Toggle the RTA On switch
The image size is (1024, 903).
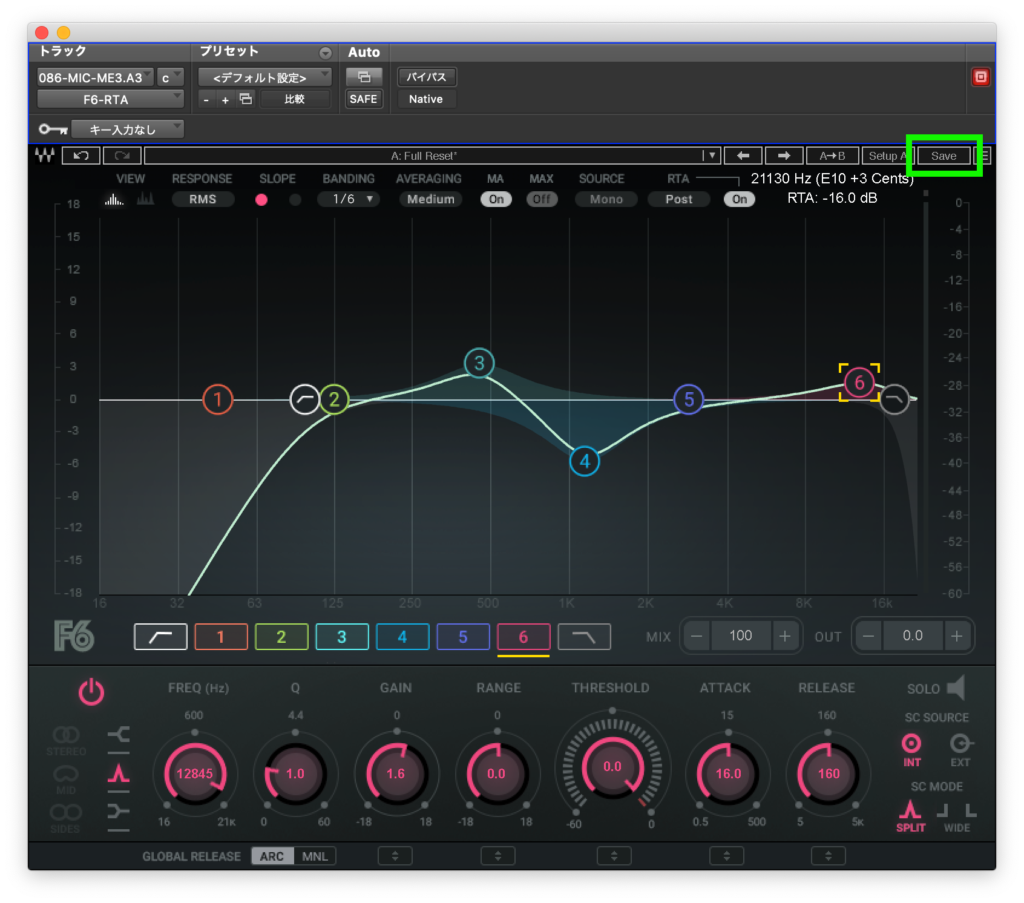(739, 199)
